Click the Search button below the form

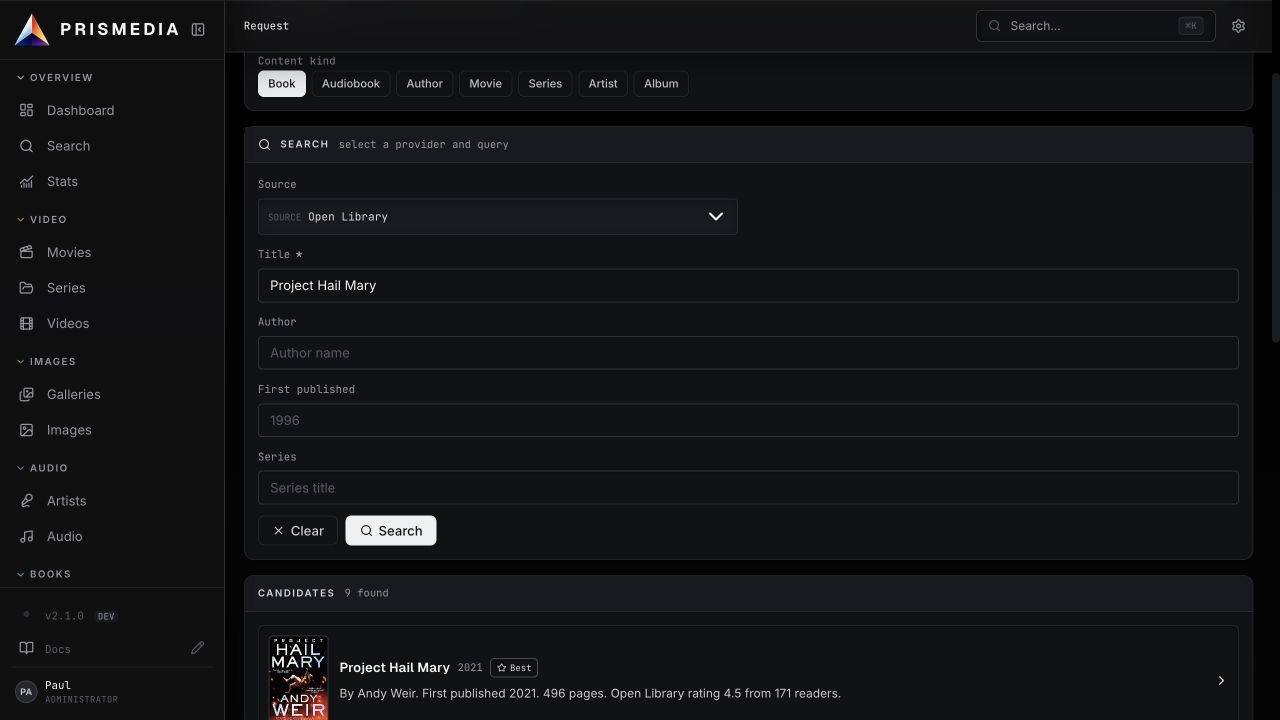click(x=391, y=531)
